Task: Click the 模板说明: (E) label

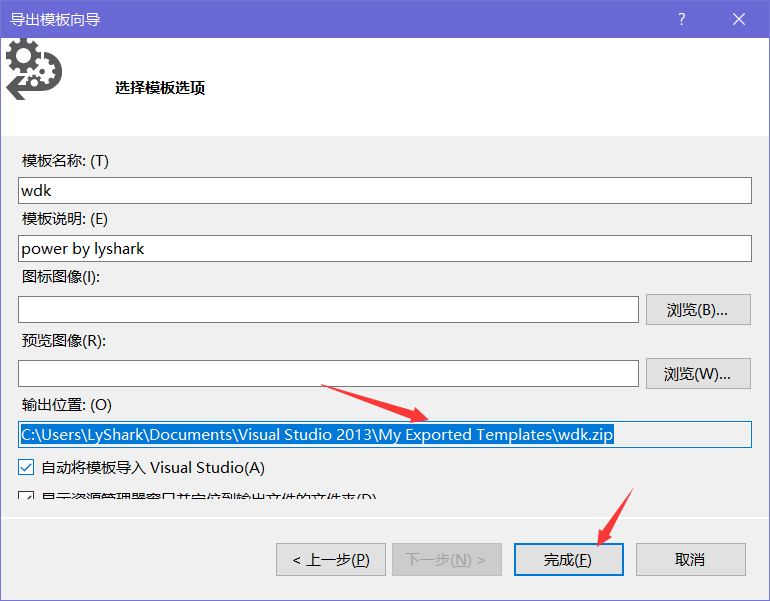Action: pyautogui.click(x=65, y=219)
